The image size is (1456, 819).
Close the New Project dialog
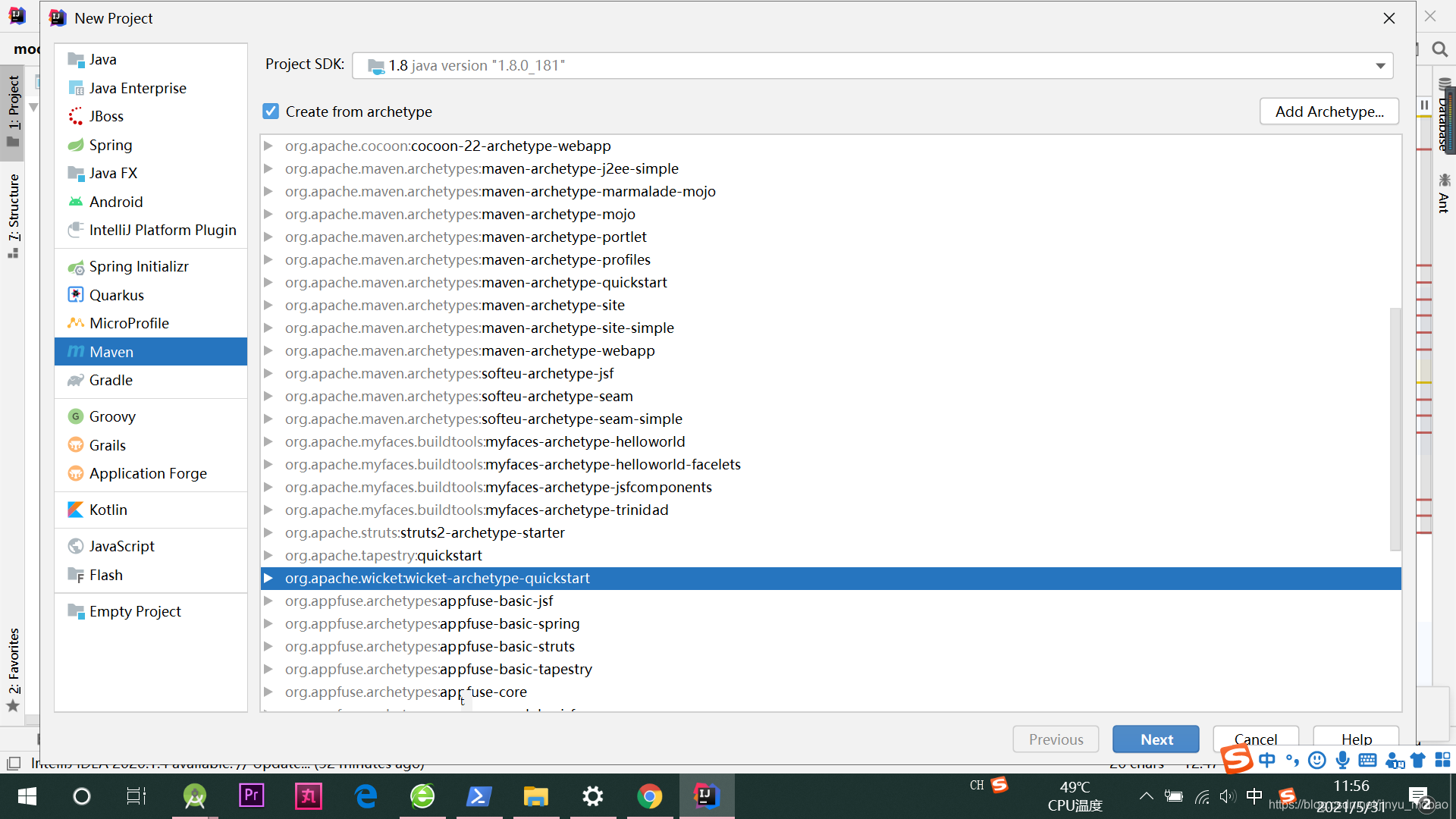pos(1389,18)
